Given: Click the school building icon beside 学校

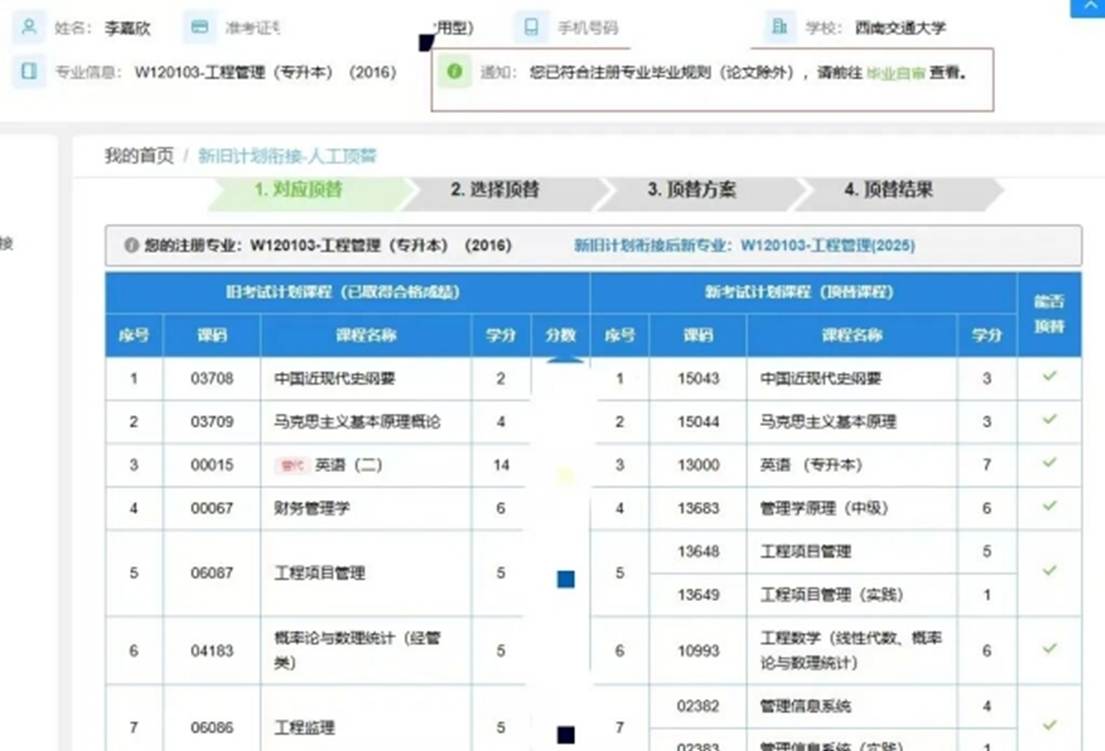Looking at the screenshot, I should click(x=779, y=27).
